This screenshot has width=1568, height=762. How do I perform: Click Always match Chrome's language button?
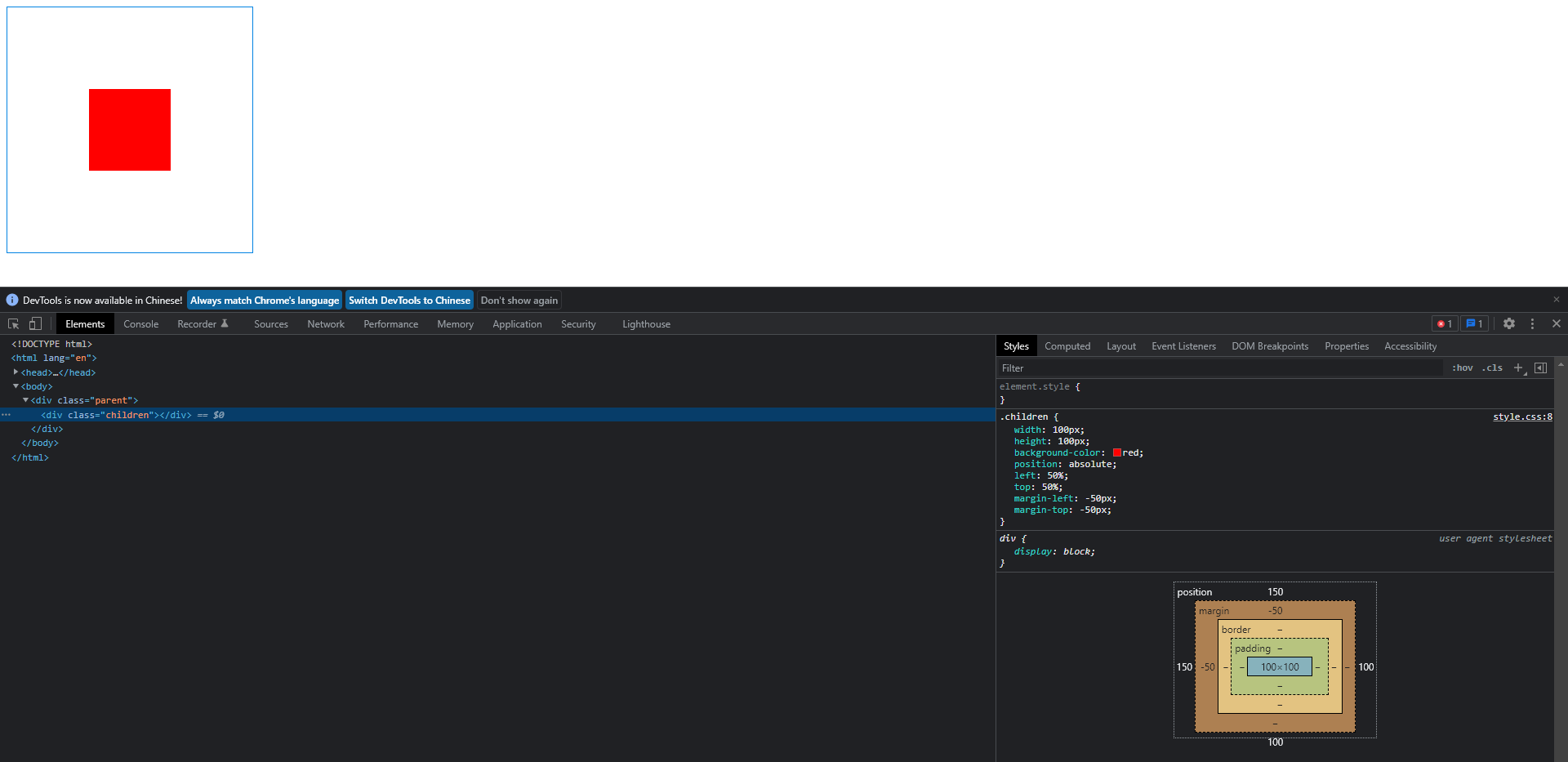(x=265, y=300)
